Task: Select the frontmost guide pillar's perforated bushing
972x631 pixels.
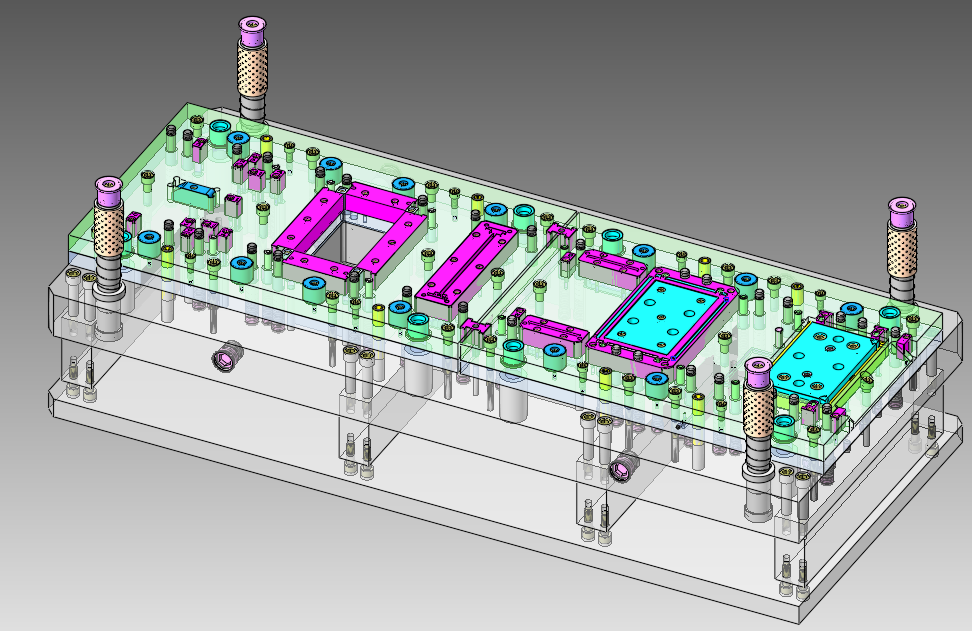Action: click(759, 410)
